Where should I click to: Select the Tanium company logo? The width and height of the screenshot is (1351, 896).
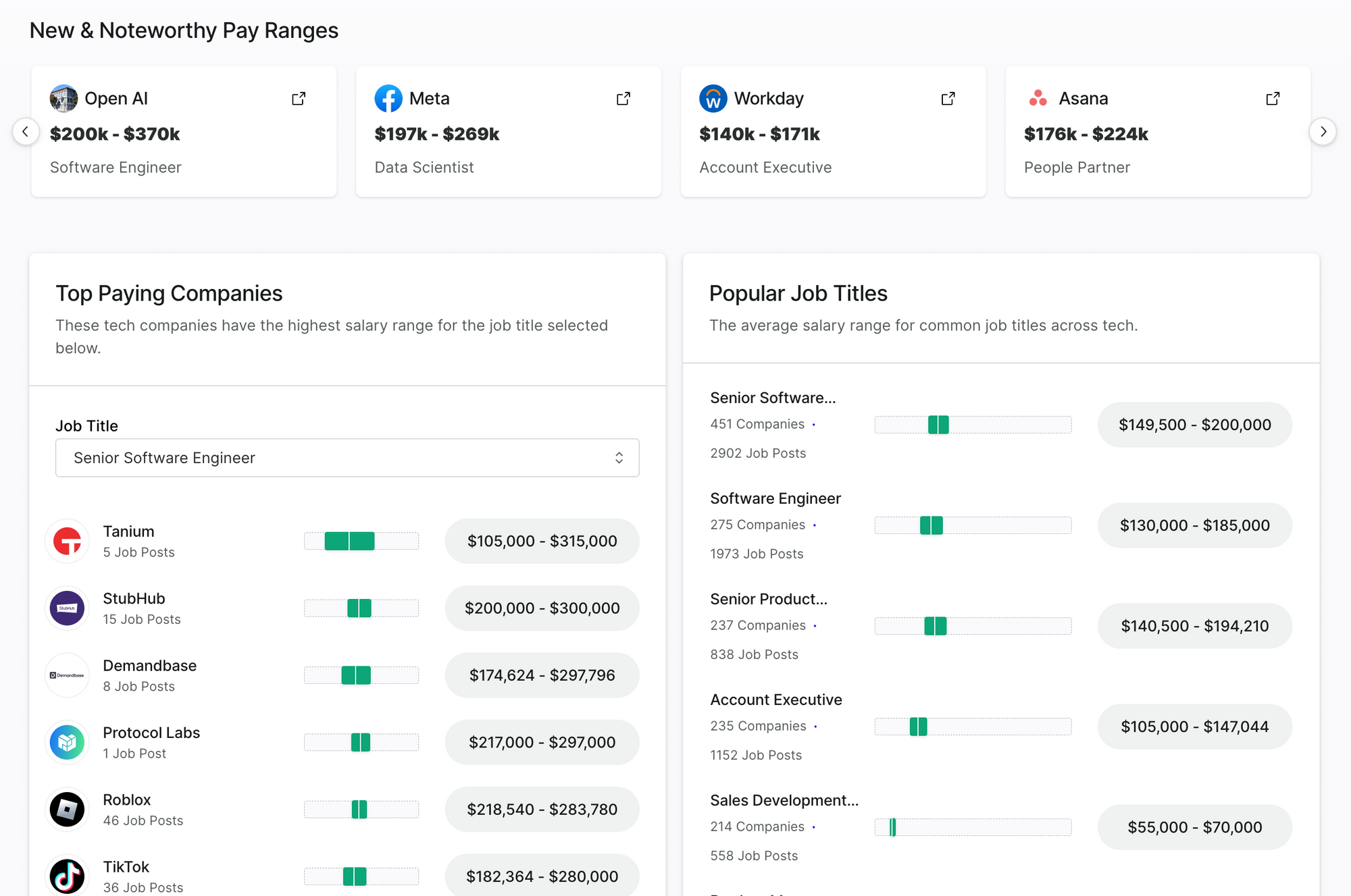tap(67, 541)
